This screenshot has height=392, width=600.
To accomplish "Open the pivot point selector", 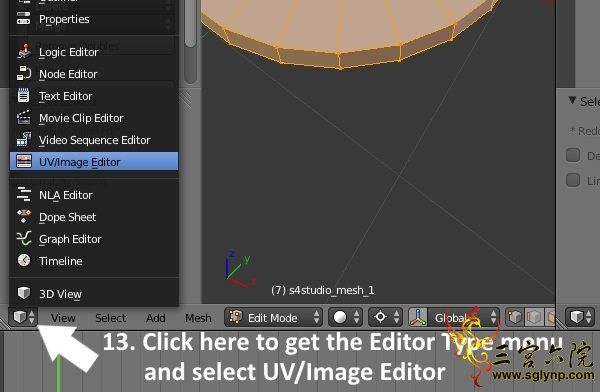I will [x=386, y=317].
